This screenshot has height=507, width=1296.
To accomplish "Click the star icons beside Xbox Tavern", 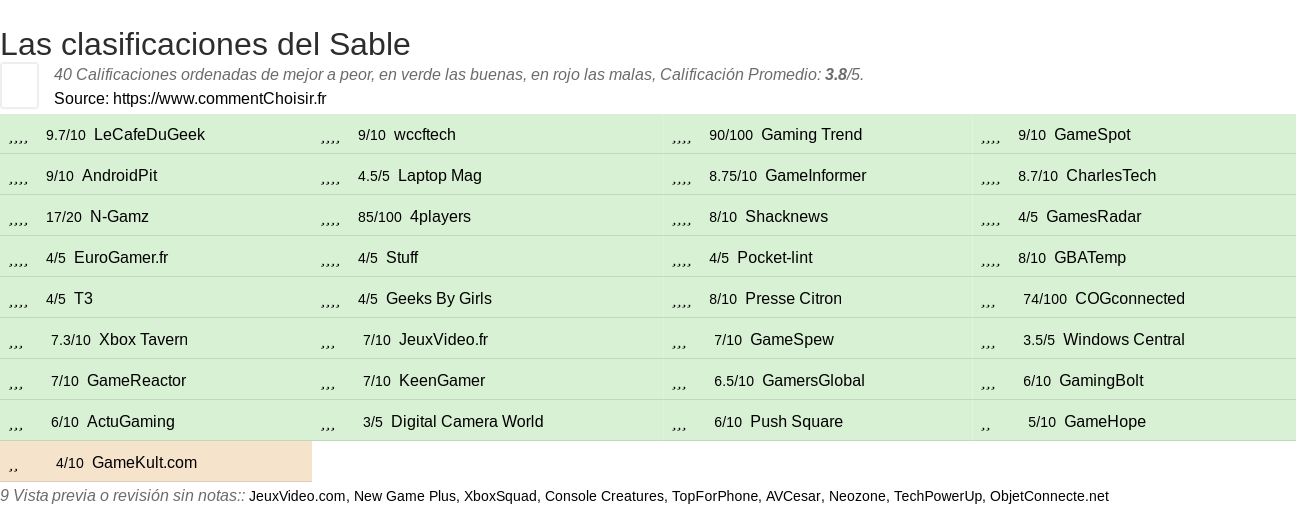I will point(16,342).
